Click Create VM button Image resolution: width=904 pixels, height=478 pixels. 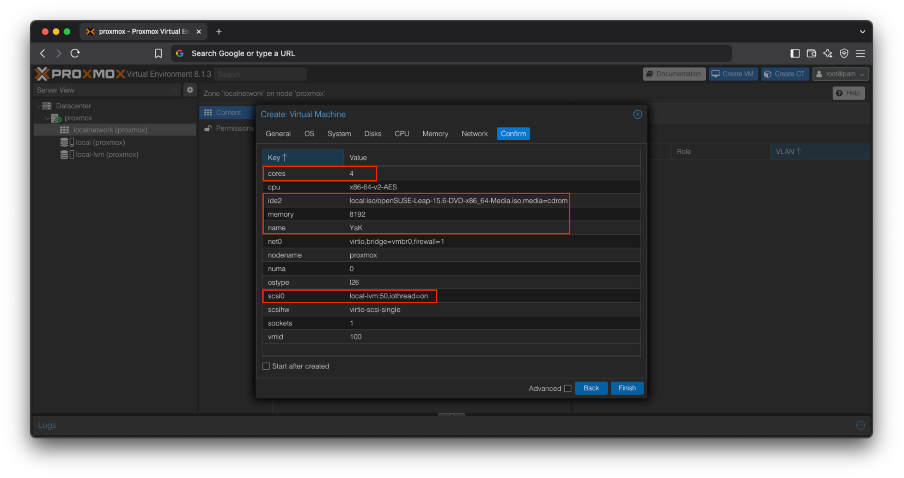click(x=733, y=74)
